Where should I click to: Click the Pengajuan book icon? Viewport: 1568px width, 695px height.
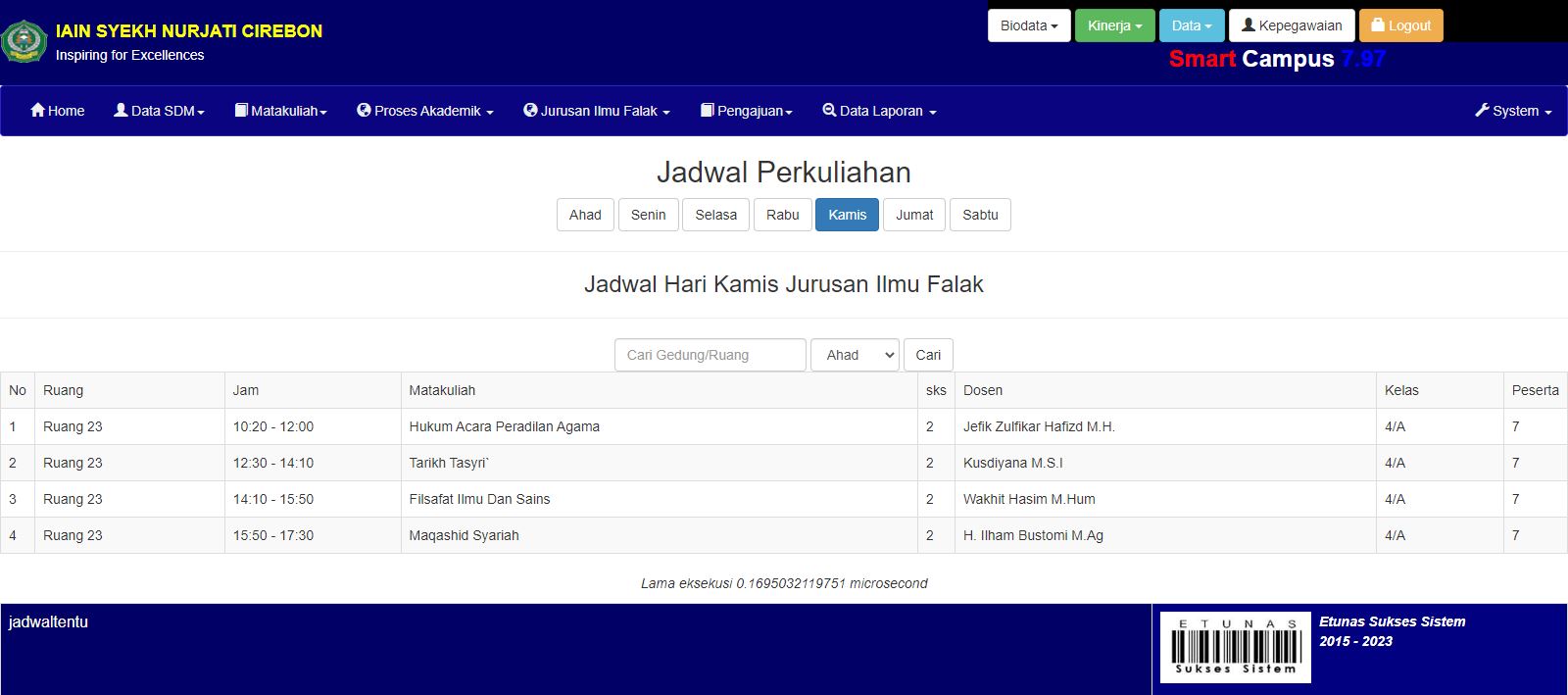pyautogui.click(x=707, y=110)
